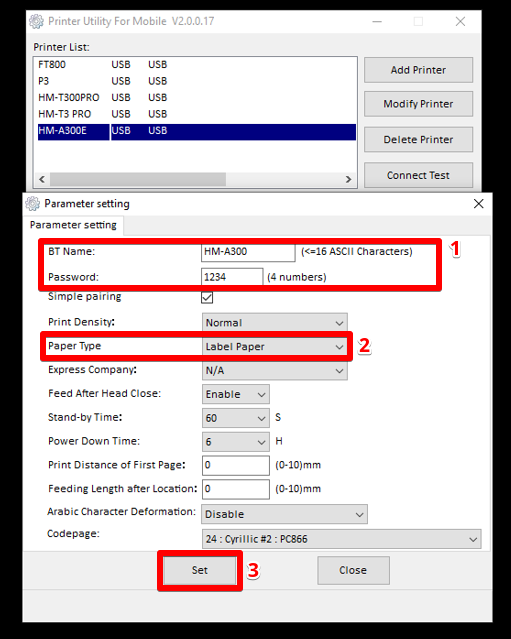Click the printer list horizontal scrollbar thumb

pos(138,179)
